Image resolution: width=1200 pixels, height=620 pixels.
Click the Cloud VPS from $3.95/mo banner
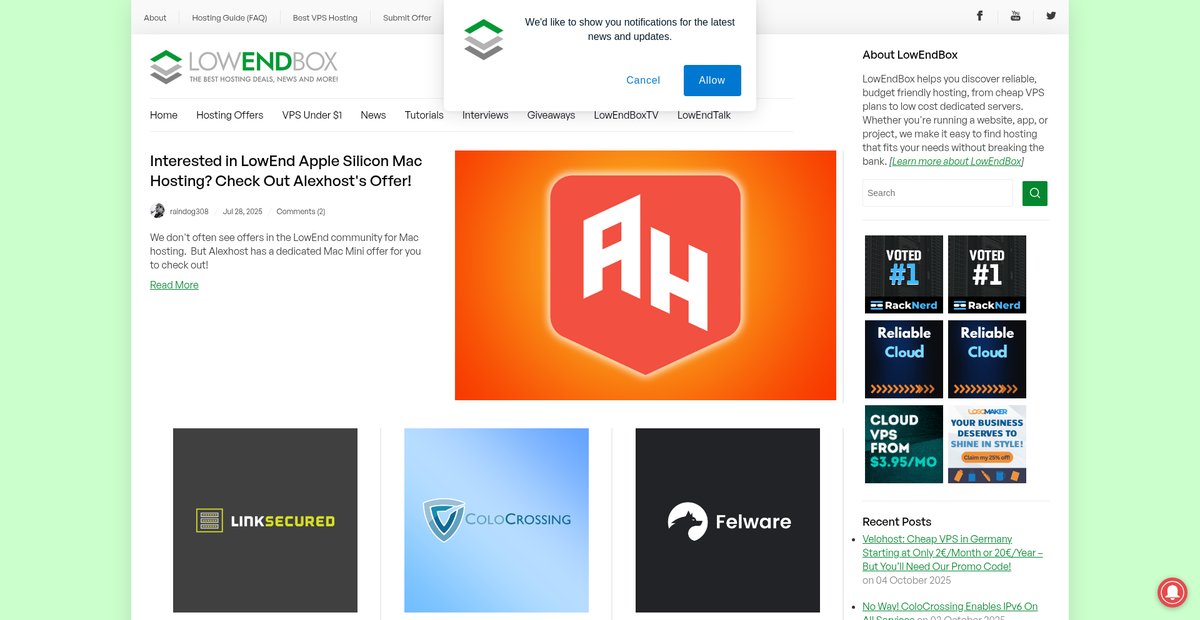(904, 444)
